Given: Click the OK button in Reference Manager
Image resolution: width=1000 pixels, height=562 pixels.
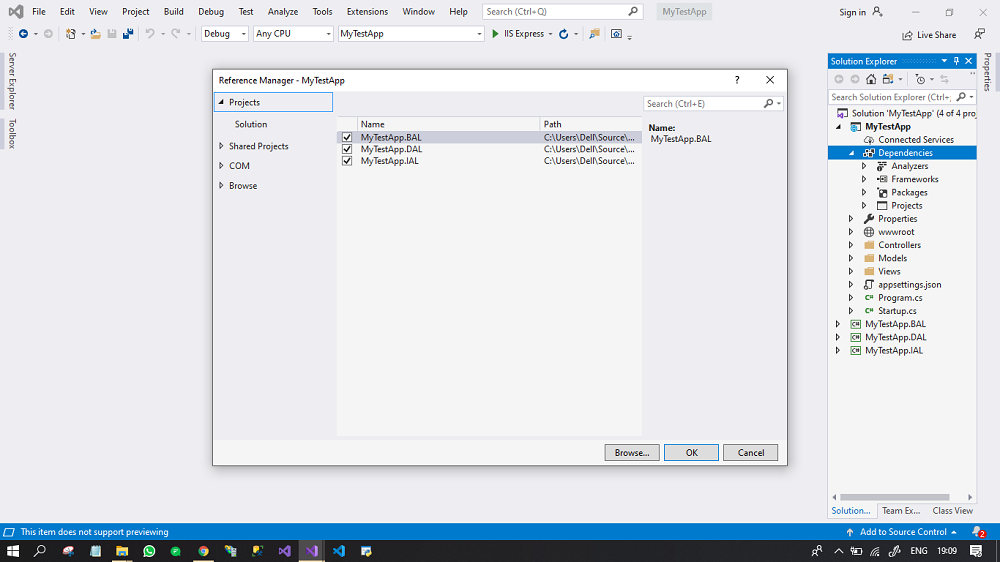Looking at the screenshot, I should click(x=691, y=452).
